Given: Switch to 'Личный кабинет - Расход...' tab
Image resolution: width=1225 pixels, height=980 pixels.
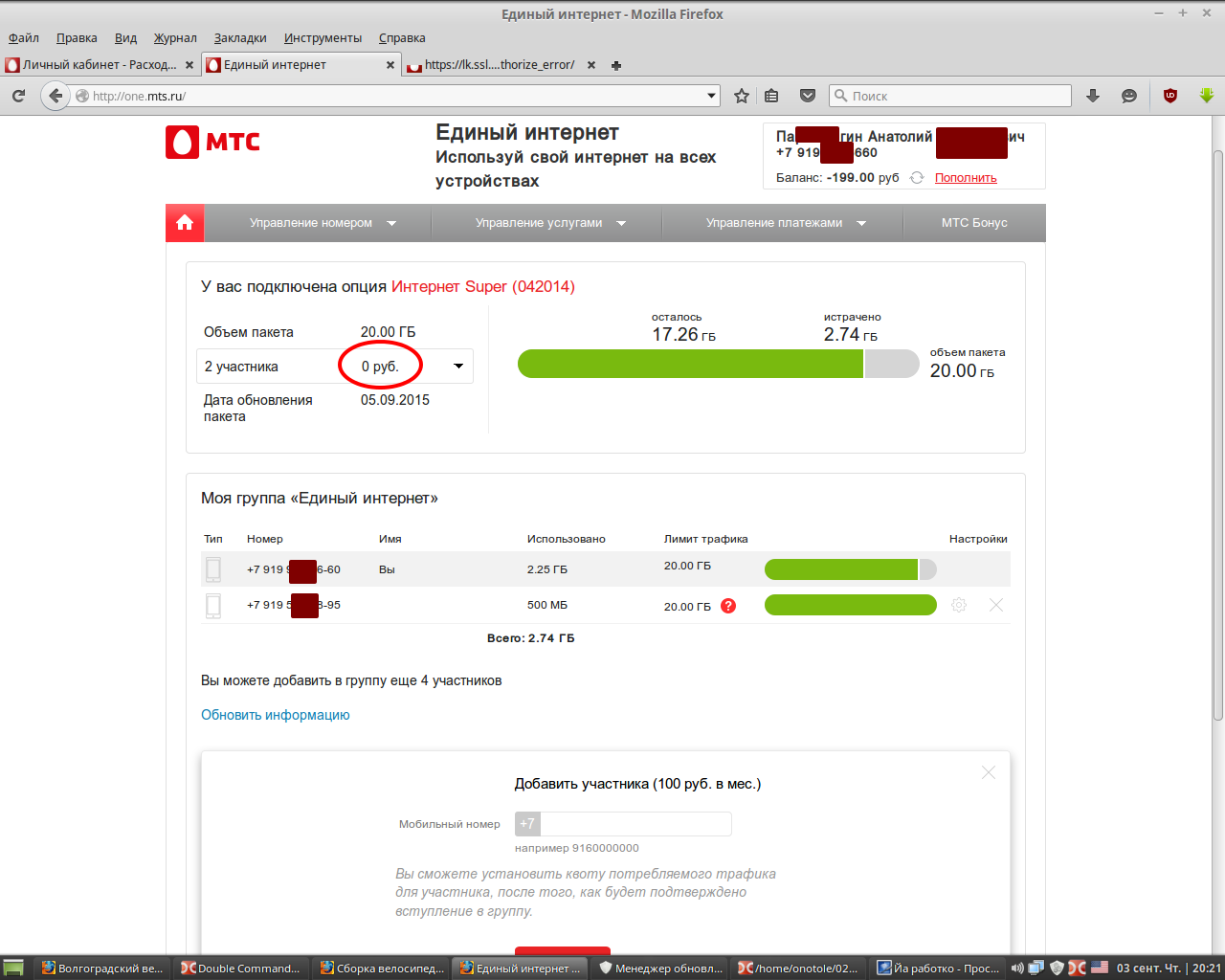Looking at the screenshot, I should [x=100, y=65].
